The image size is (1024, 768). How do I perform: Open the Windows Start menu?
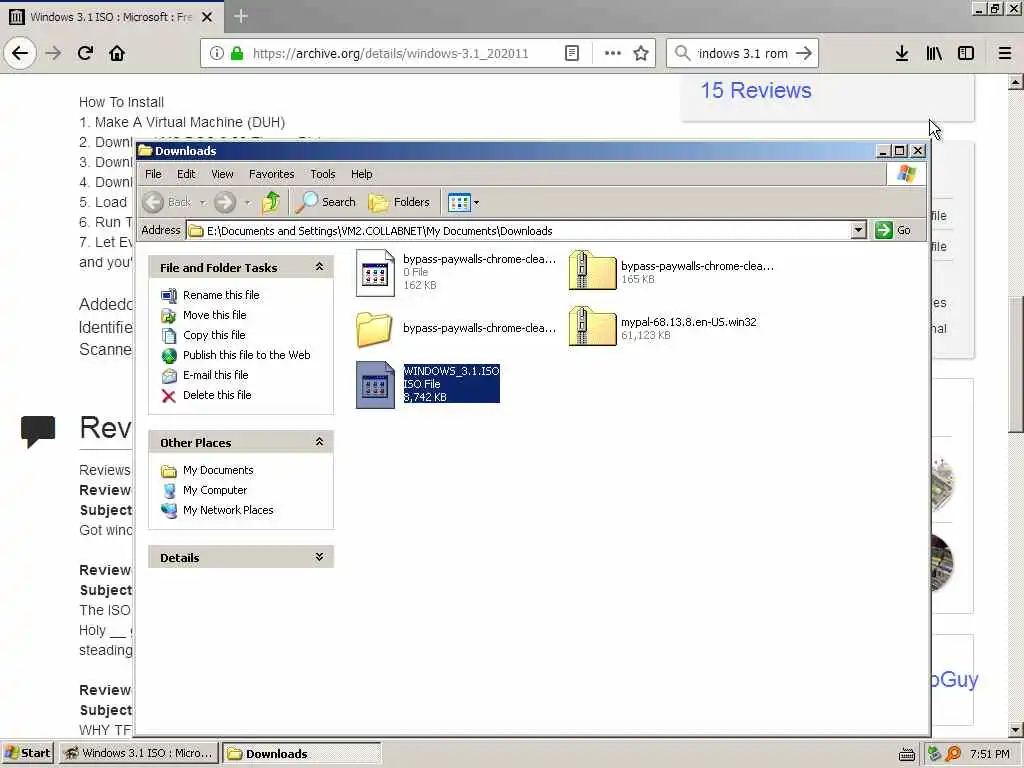click(27, 753)
